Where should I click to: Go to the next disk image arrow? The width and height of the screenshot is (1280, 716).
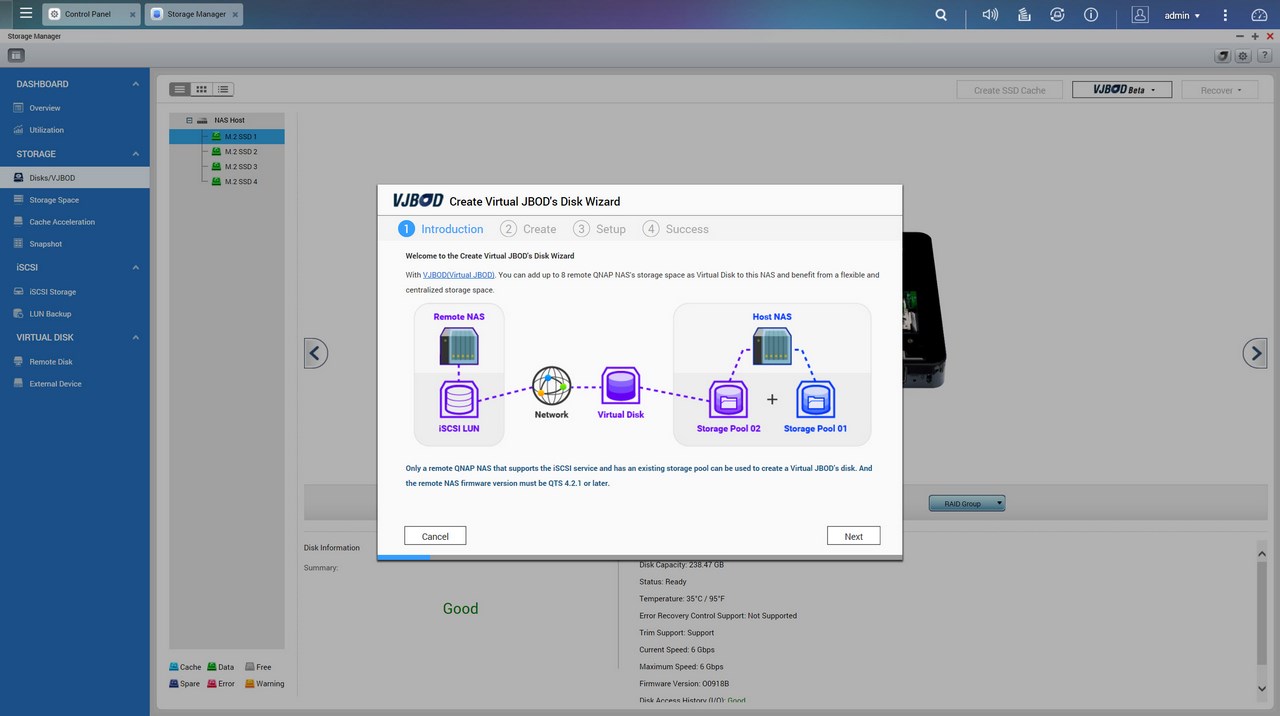[1255, 352]
